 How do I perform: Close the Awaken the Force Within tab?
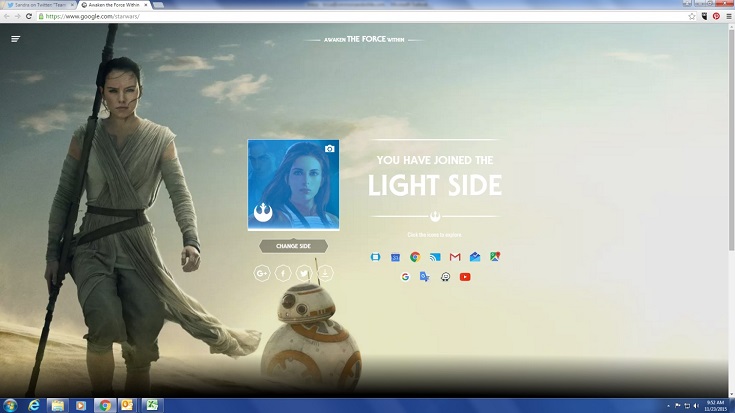(146, 5)
